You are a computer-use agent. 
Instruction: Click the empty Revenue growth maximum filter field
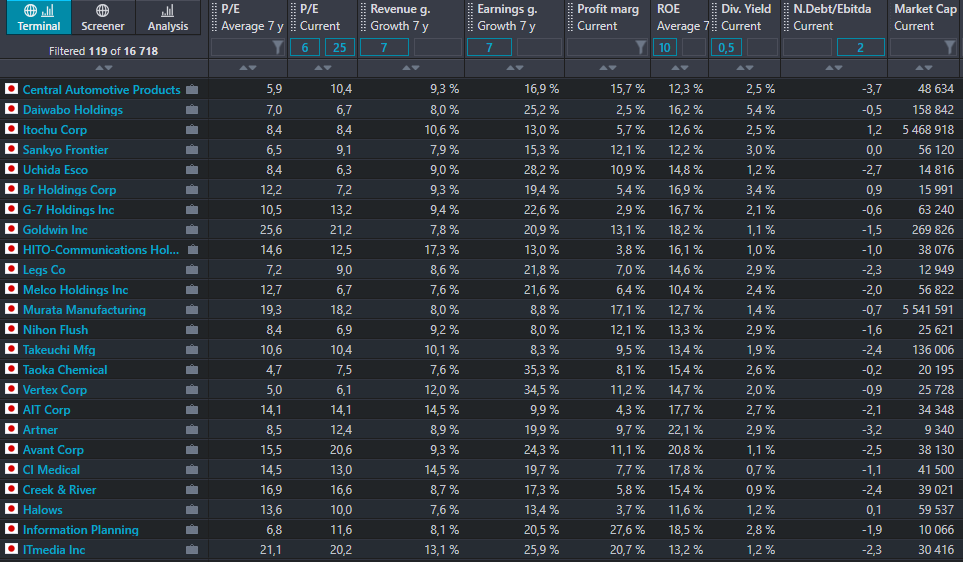coord(437,47)
